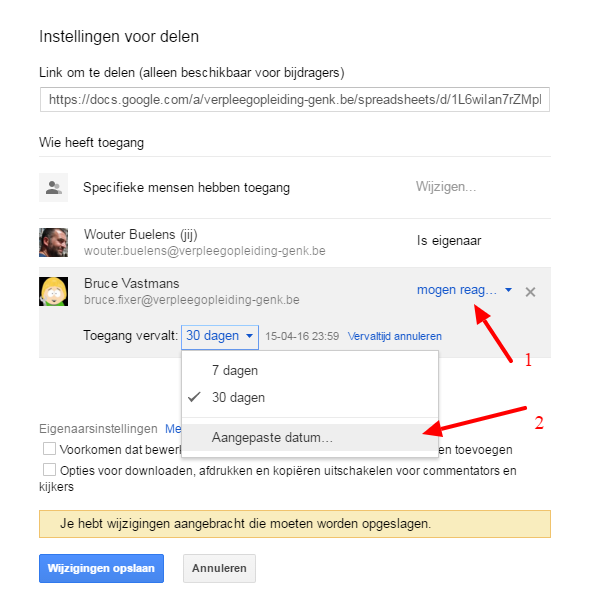Click Wijzigen access link
The image size is (590, 589).
click(446, 187)
